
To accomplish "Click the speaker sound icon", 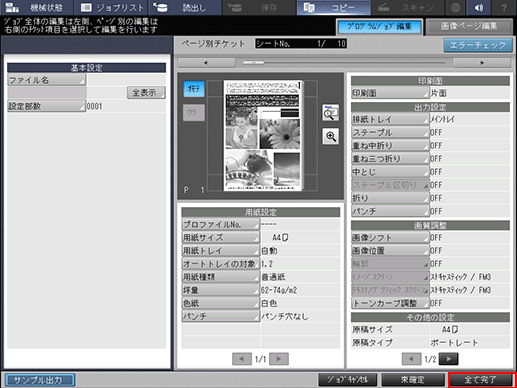I will 479,7.
